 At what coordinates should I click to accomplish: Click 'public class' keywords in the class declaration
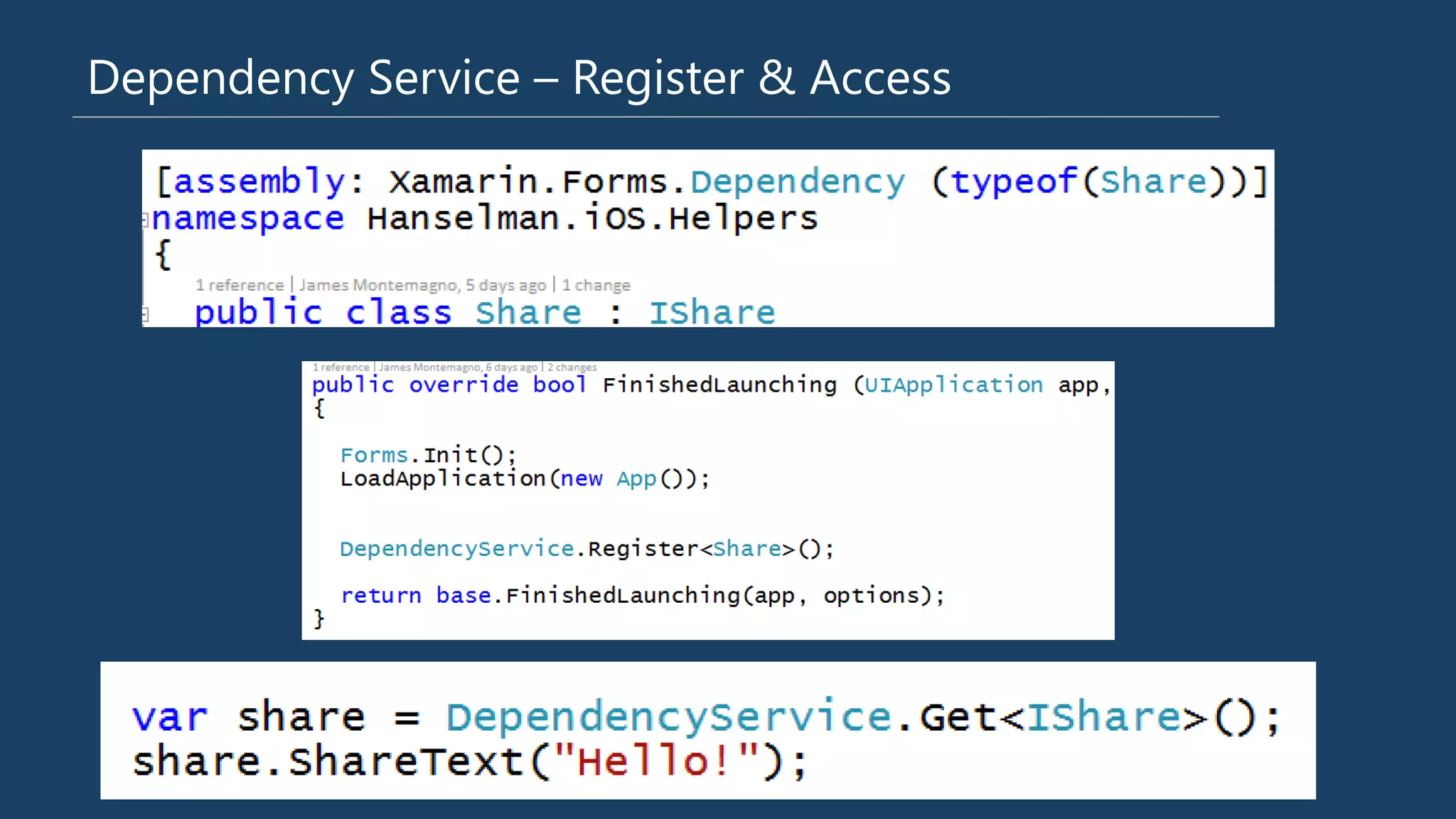coord(323,313)
